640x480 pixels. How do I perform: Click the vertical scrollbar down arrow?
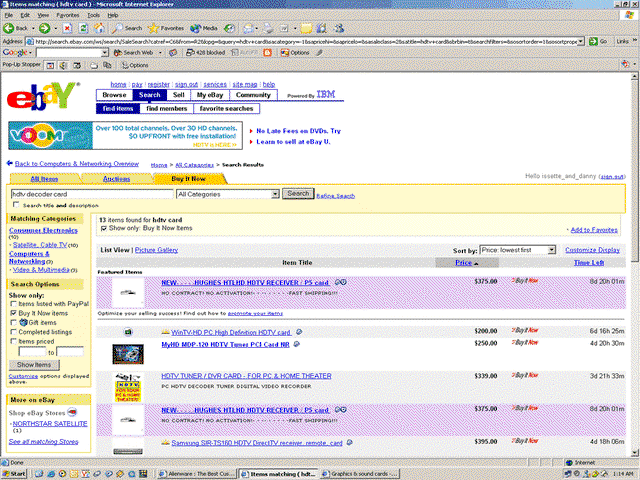point(635,452)
